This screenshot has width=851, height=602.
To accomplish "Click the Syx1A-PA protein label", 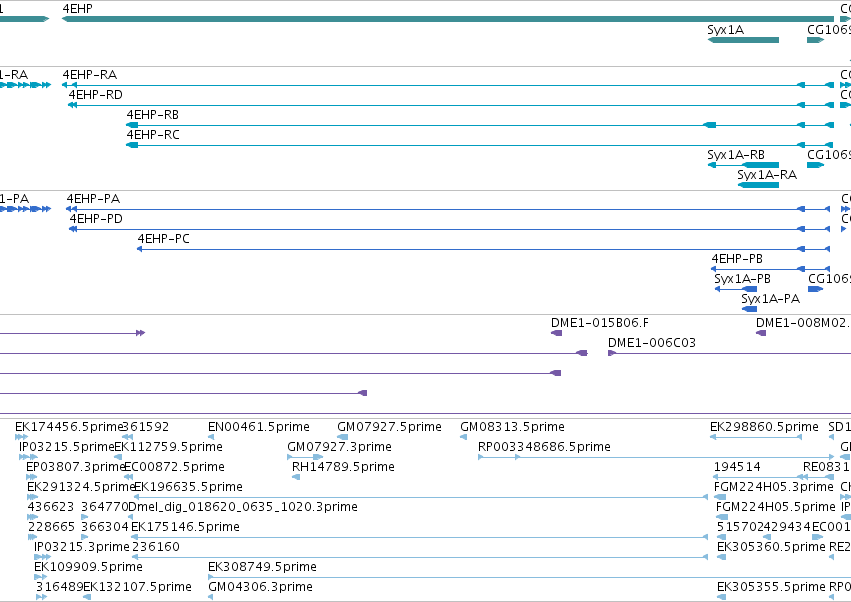I will tap(771, 299).
